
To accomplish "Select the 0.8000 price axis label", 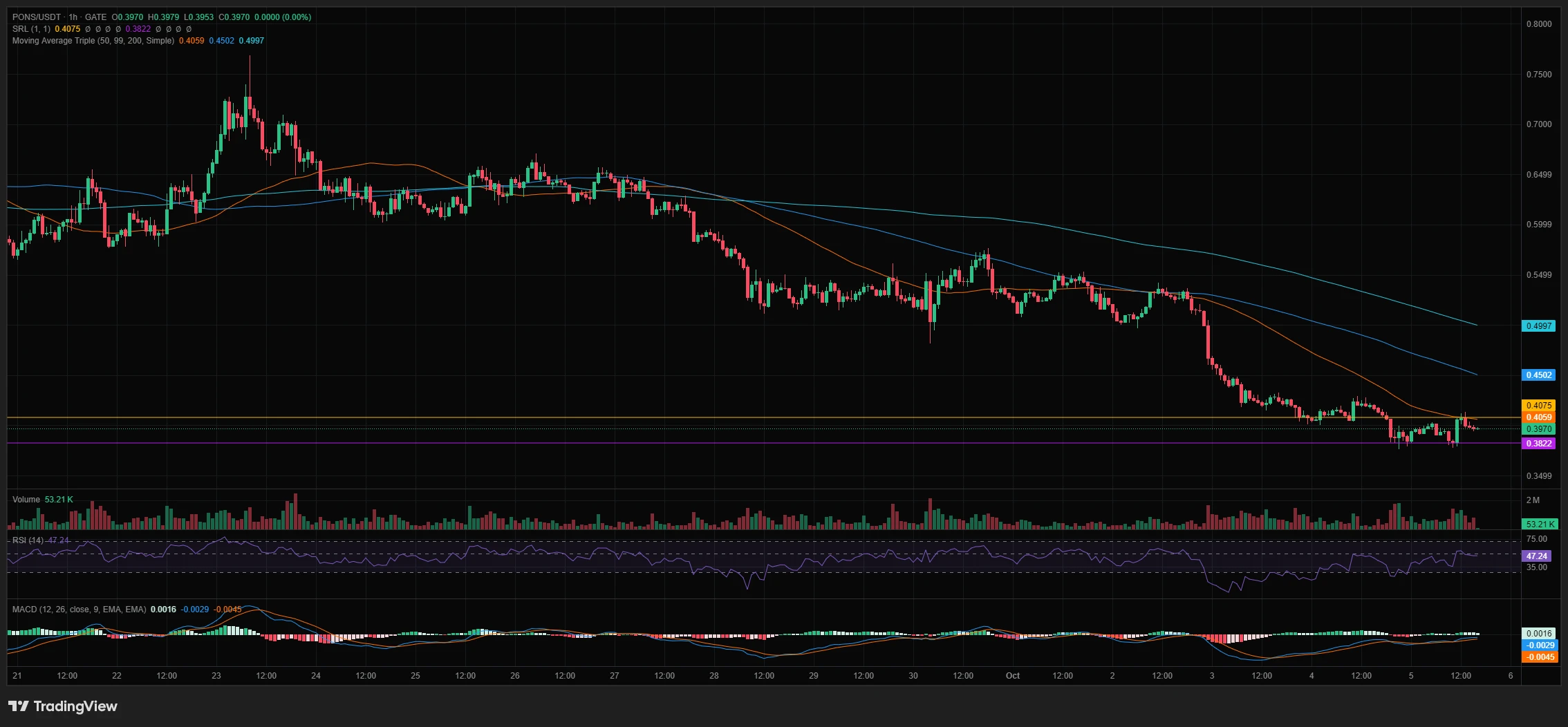I will 1539,24.
